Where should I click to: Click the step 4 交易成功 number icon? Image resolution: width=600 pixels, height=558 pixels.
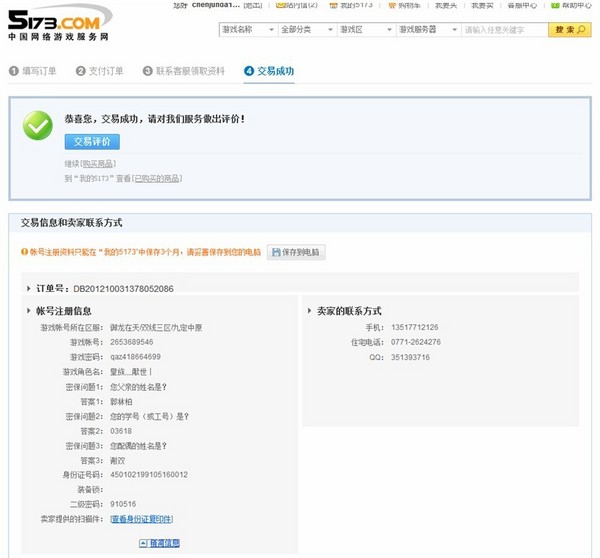[249, 72]
